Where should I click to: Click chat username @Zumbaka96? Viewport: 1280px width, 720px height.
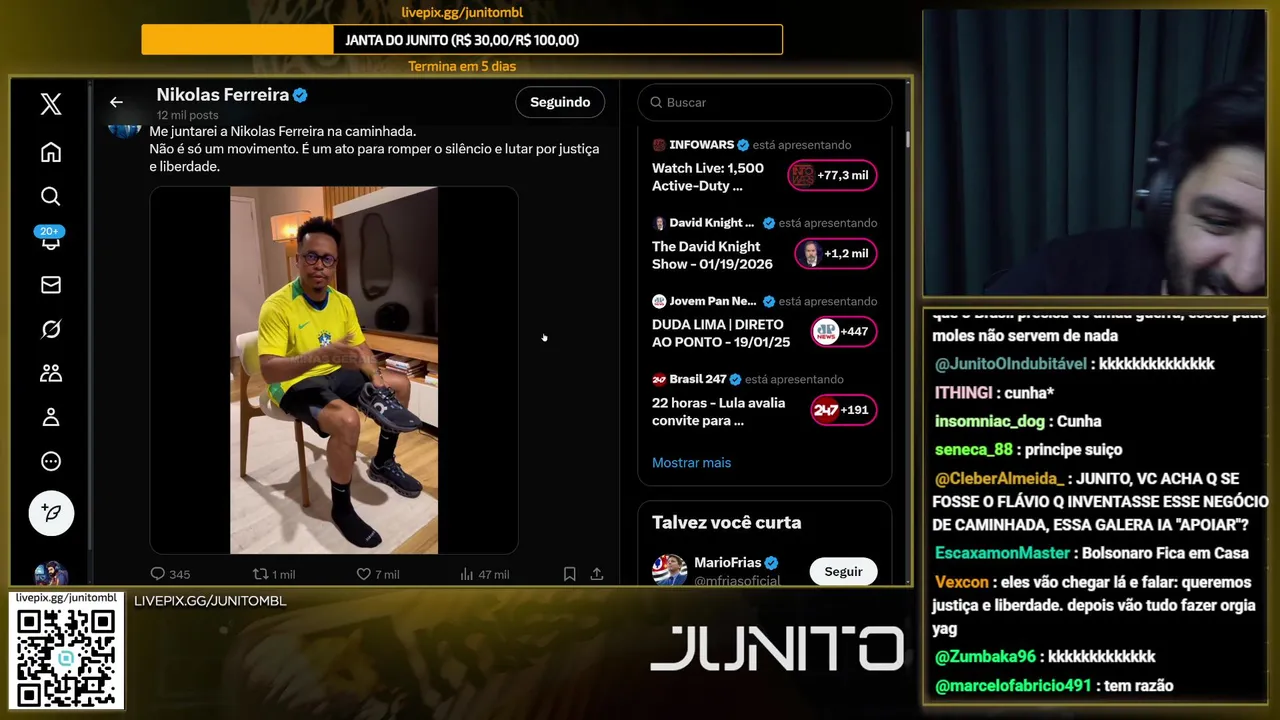[x=985, y=657]
